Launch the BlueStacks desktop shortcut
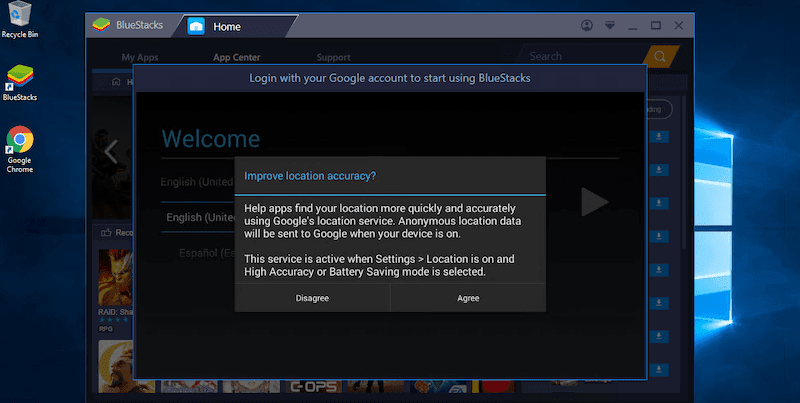The image size is (800, 403). point(19,83)
